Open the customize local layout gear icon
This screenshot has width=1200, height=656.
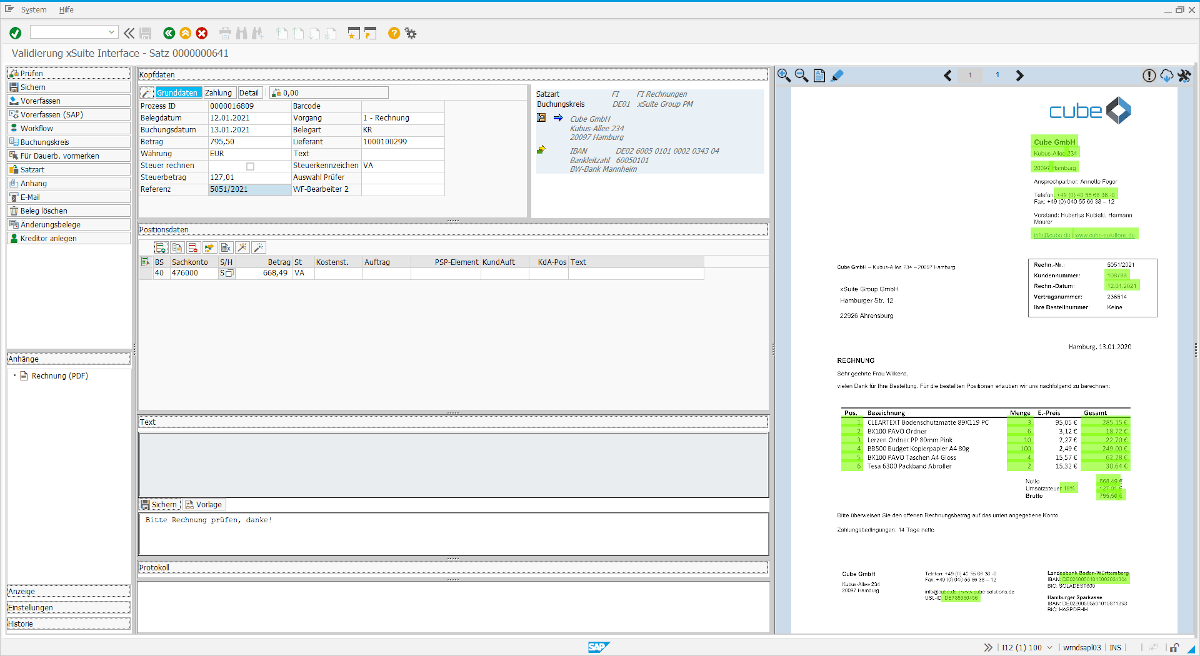pos(410,33)
